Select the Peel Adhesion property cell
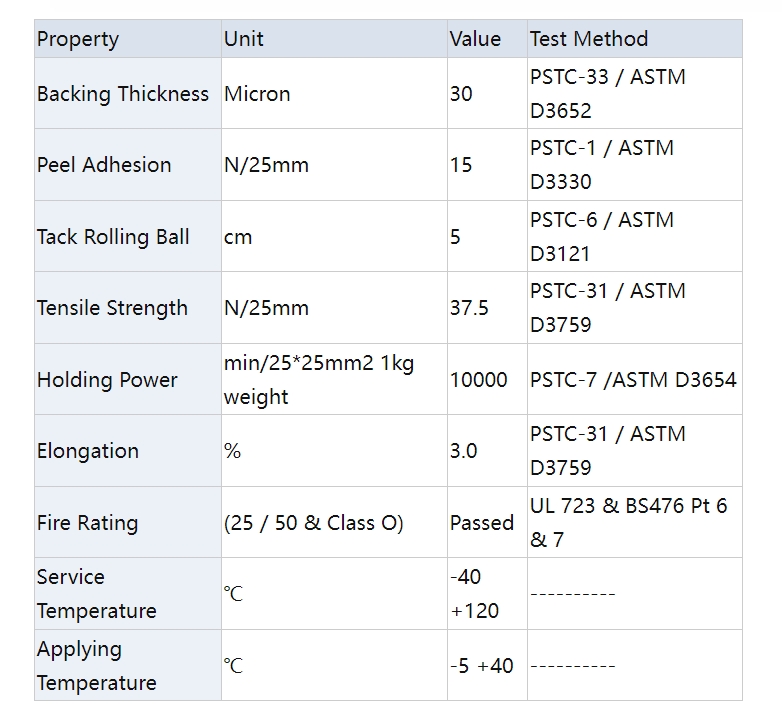Viewport: 782px width, 710px height. coord(104,165)
